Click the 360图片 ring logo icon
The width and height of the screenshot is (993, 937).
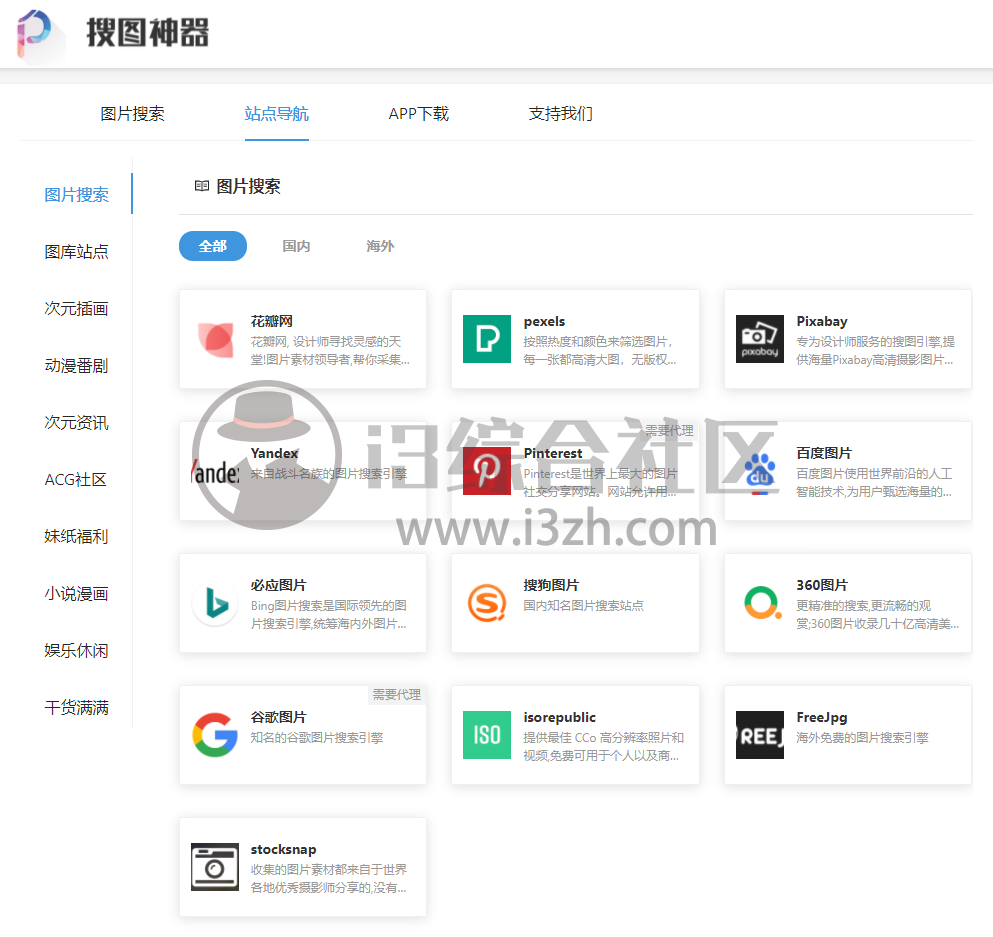pos(760,603)
